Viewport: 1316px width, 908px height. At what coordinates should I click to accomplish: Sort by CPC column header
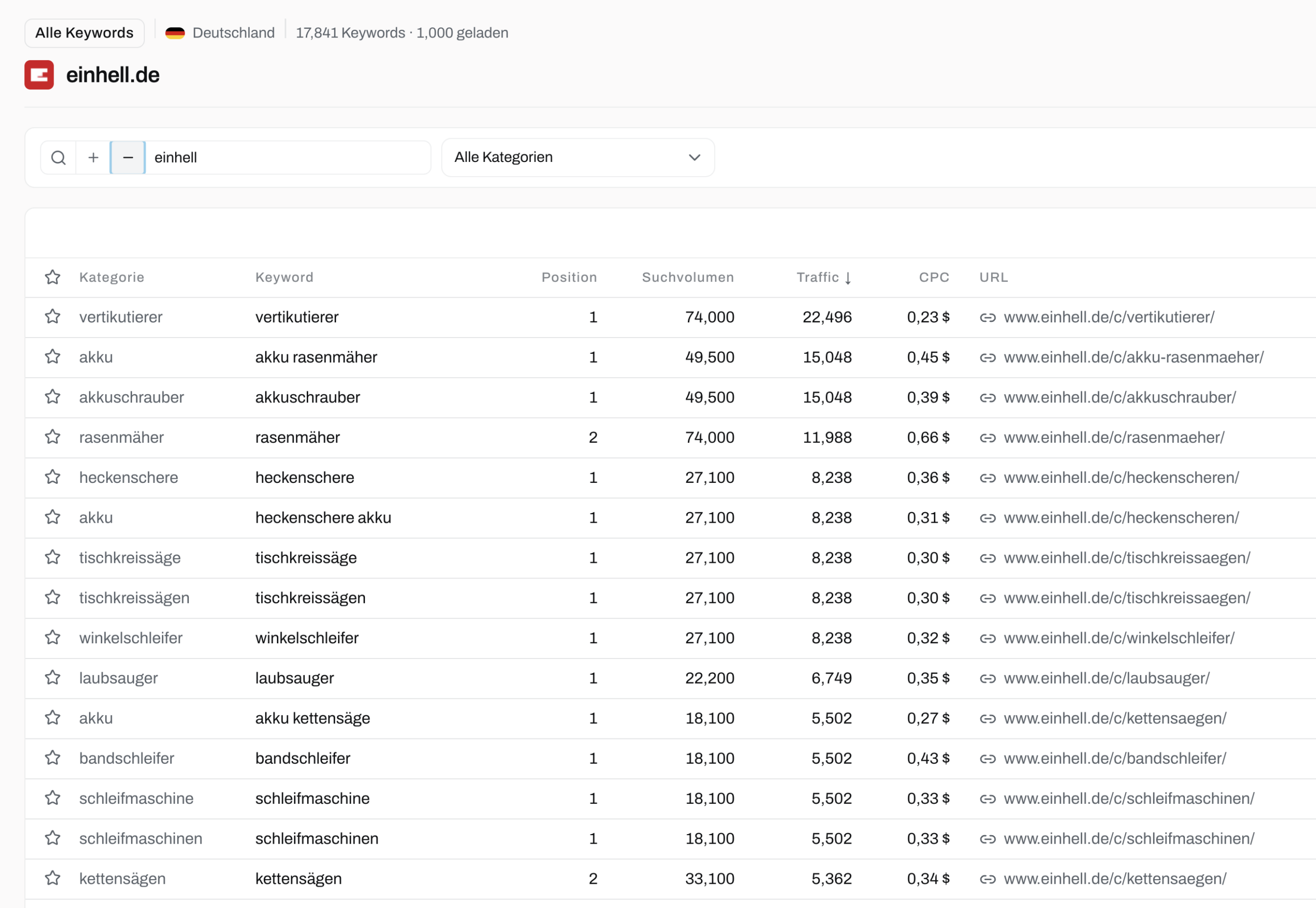pyautogui.click(x=934, y=277)
